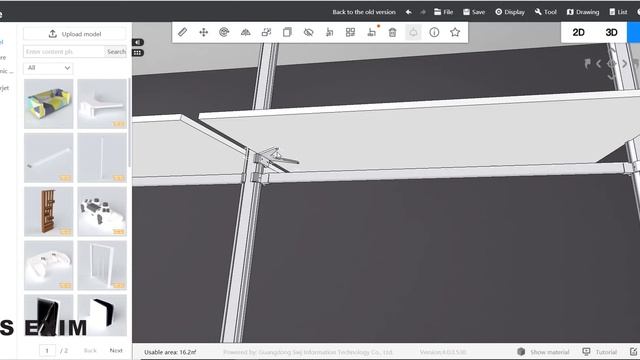Click the group array grid icon
The image size is (640, 360).
coord(350,32)
